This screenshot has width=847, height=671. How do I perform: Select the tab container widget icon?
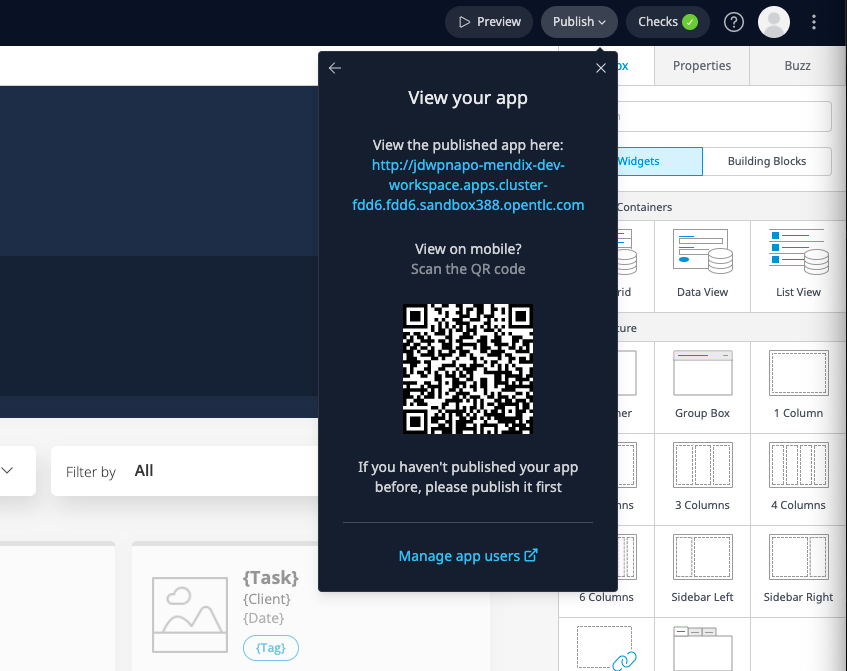[702, 647]
